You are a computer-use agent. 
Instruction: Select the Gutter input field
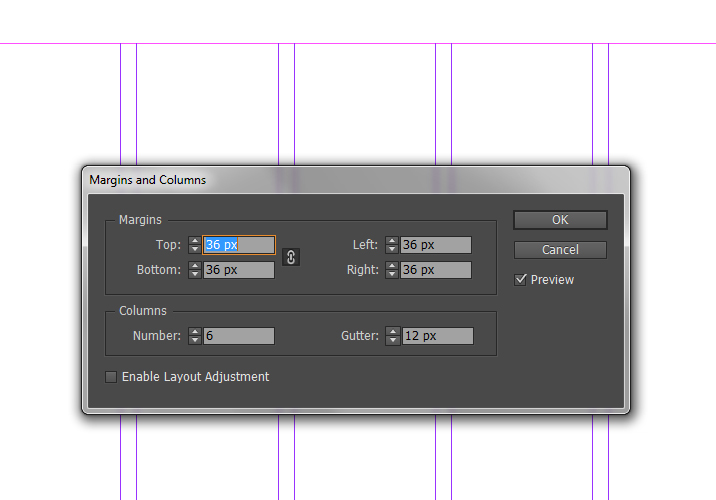coord(437,336)
